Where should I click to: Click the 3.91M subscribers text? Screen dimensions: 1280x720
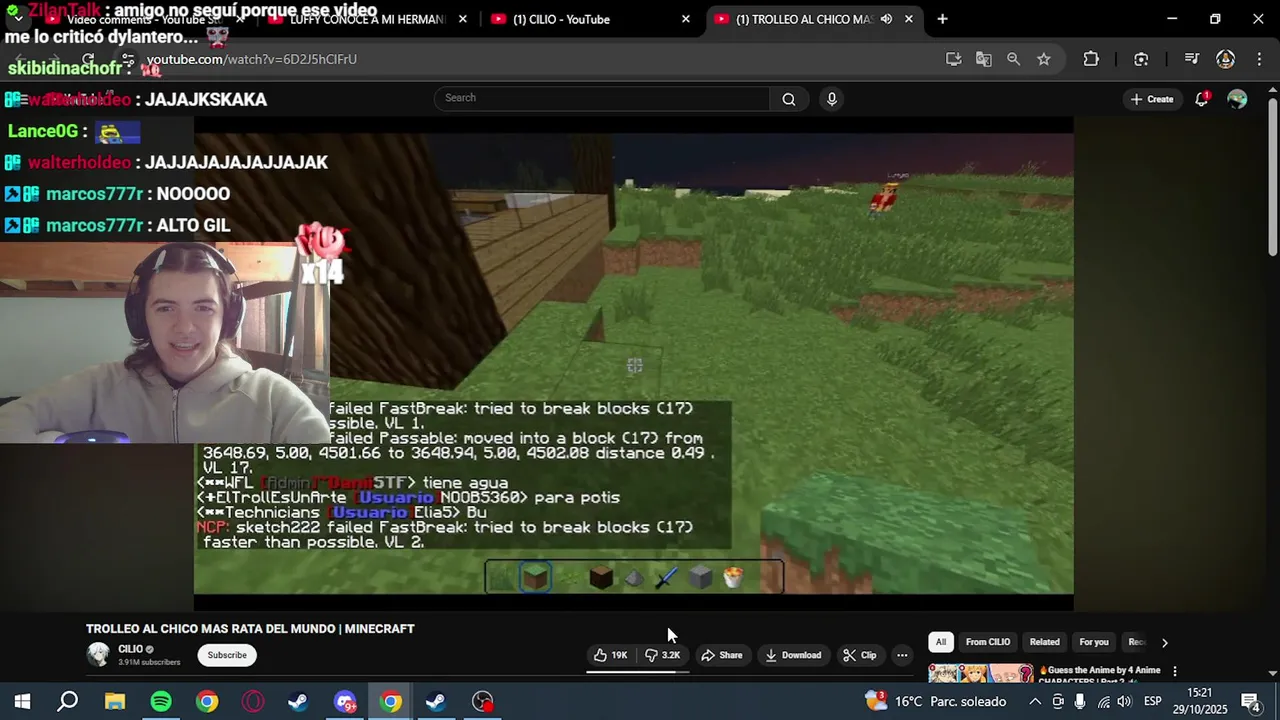pos(149,662)
